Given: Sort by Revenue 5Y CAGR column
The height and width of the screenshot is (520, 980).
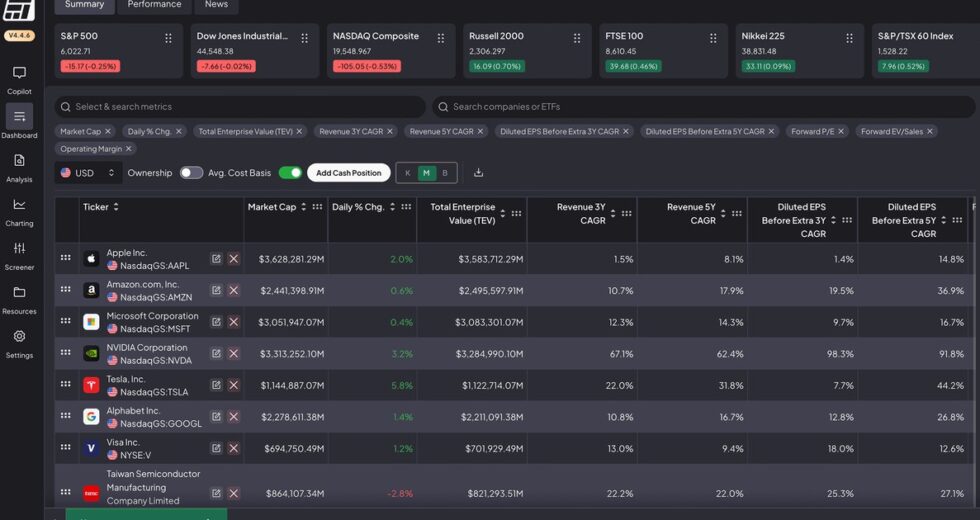Looking at the screenshot, I should 723,214.
